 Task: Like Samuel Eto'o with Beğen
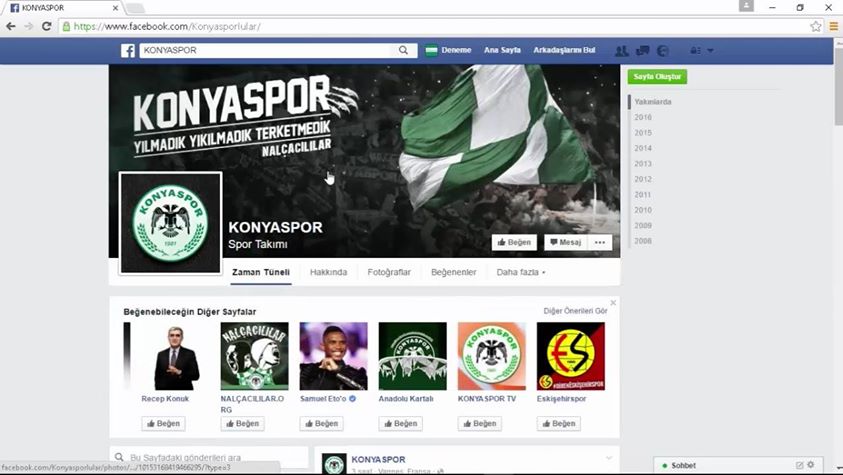pyautogui.click(x=322, y=423)
